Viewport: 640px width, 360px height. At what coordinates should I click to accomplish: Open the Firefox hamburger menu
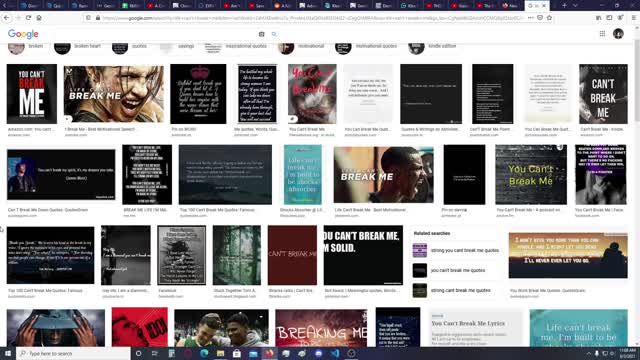(633, 18)
